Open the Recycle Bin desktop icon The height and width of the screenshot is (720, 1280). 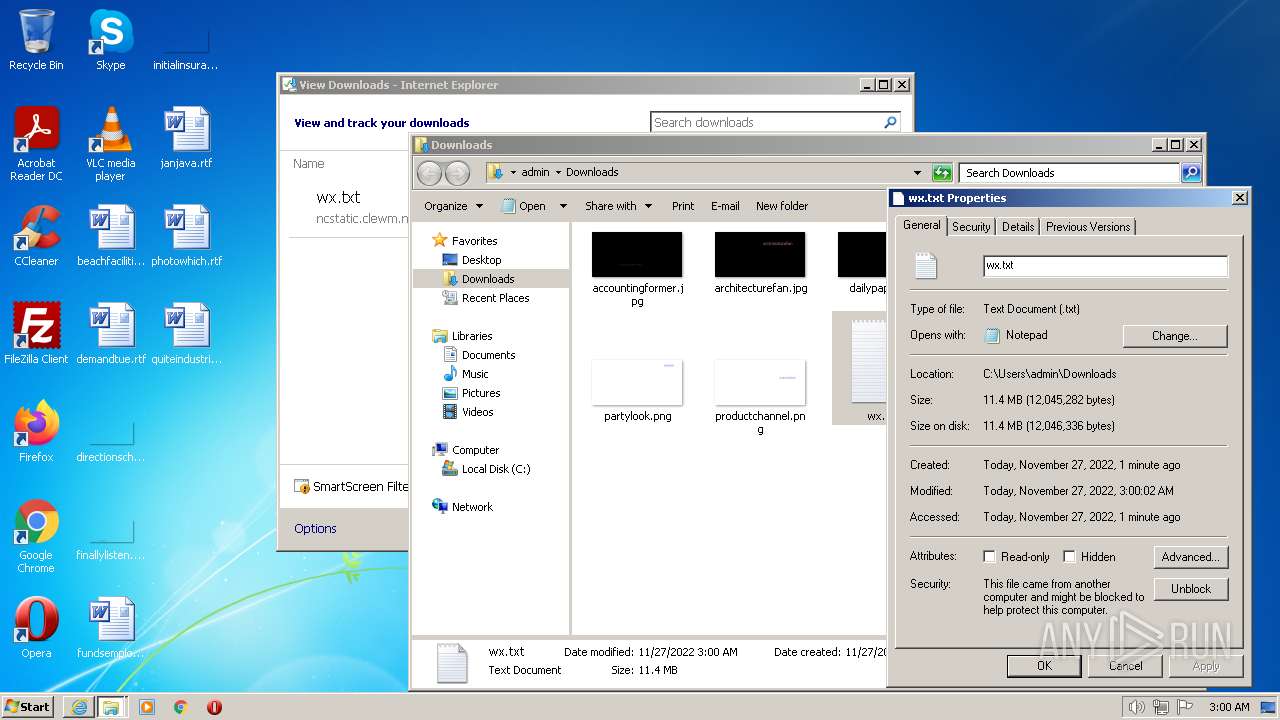tap(36, 40)
